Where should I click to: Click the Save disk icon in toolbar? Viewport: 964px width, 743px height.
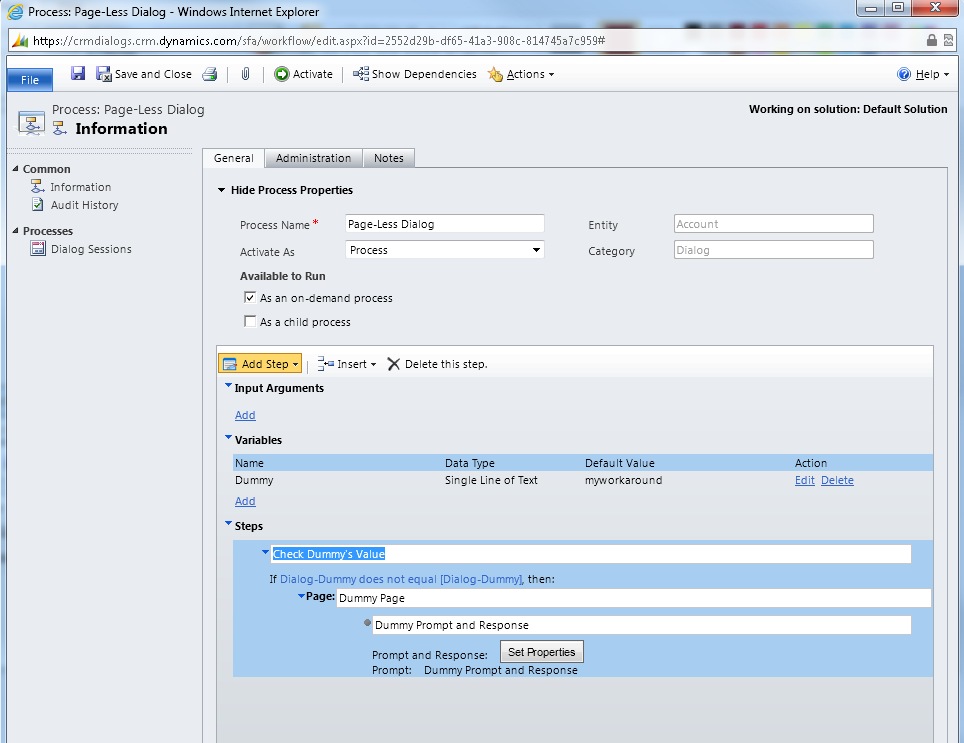coord(78,74)
